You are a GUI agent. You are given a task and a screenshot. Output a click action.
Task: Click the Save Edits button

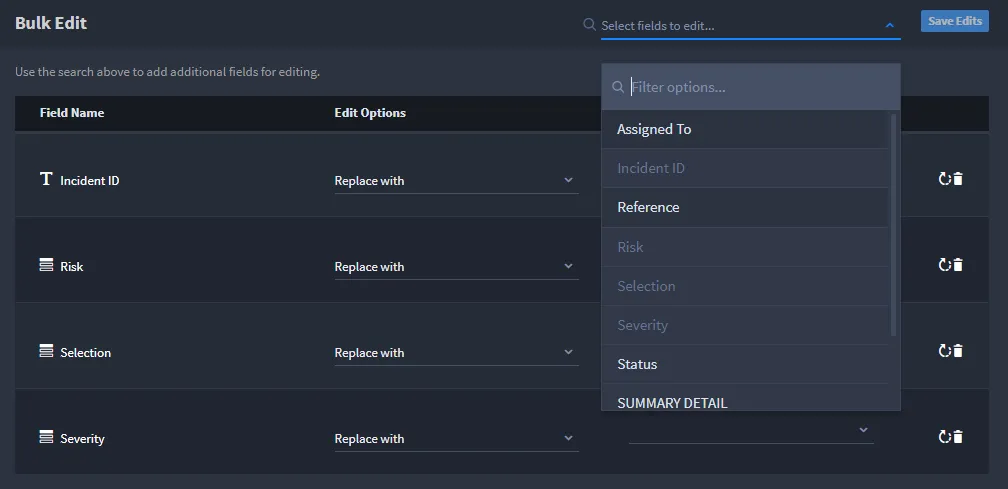(x=955, y=21)
